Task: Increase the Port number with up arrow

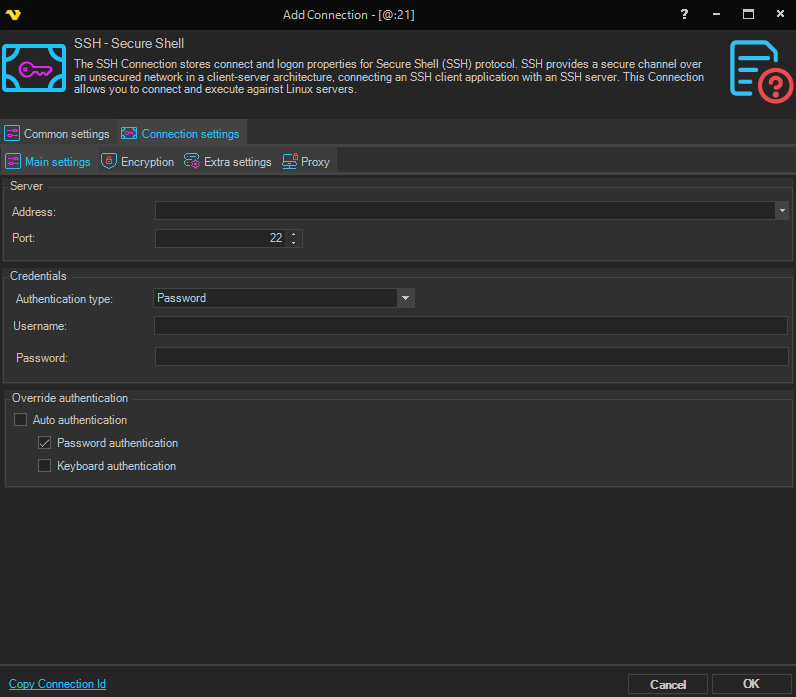Action: (x=293, y=234)
